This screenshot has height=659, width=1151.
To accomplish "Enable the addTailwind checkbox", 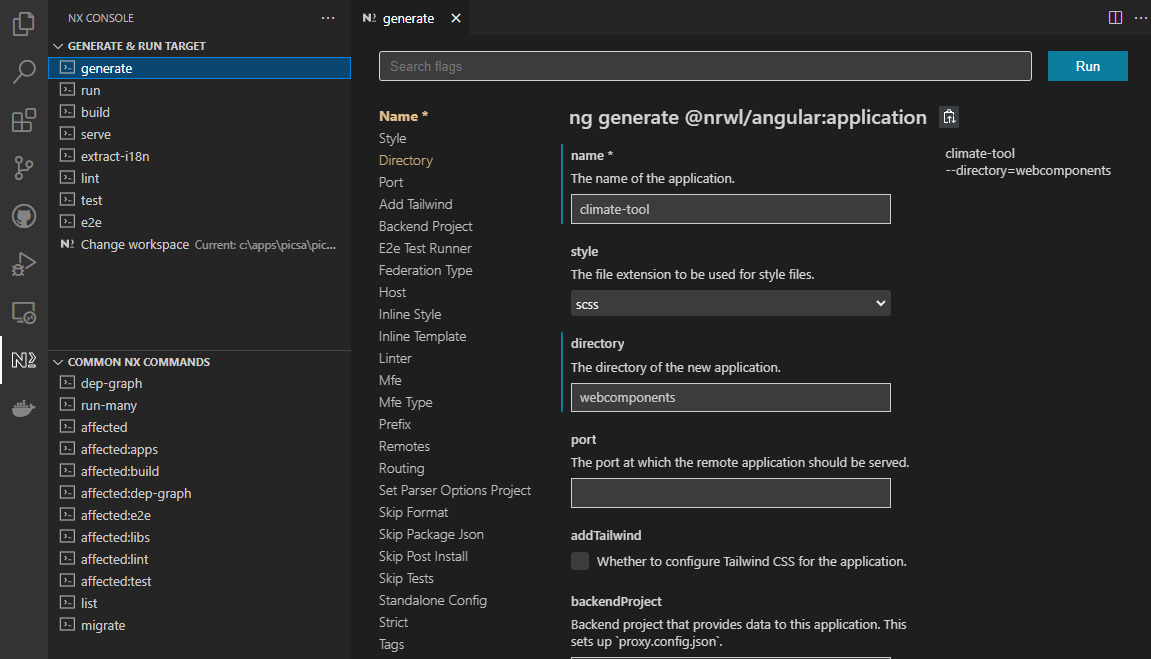I will coord(580,561).
